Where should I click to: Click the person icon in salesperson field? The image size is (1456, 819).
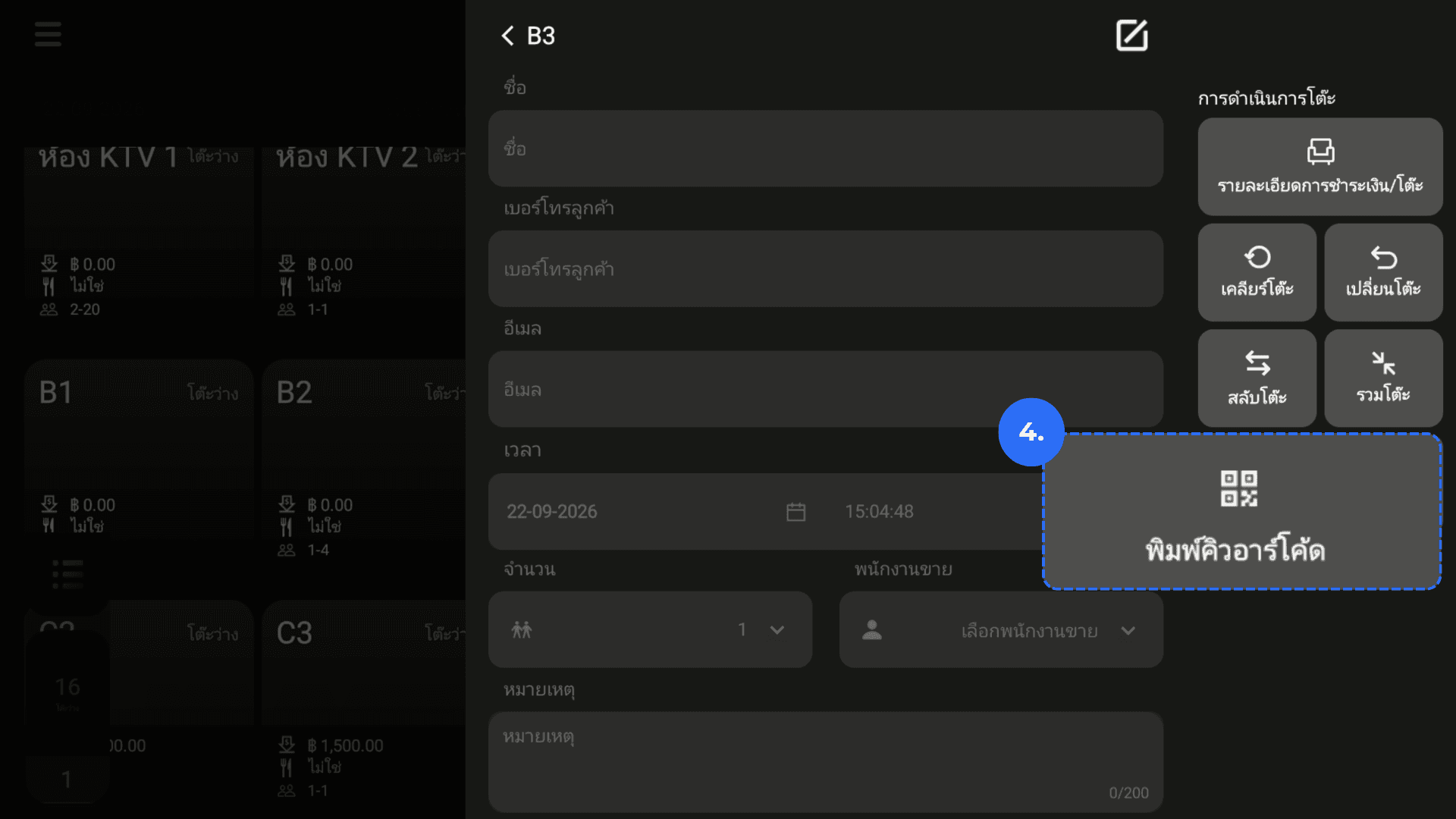point(872,630)
